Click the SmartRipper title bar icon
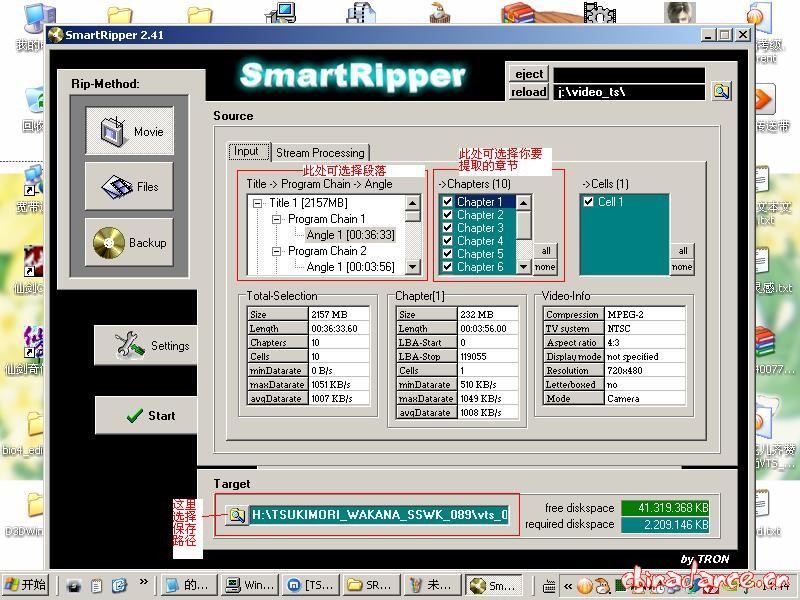 pyautogui.click(x=56, y=35)
